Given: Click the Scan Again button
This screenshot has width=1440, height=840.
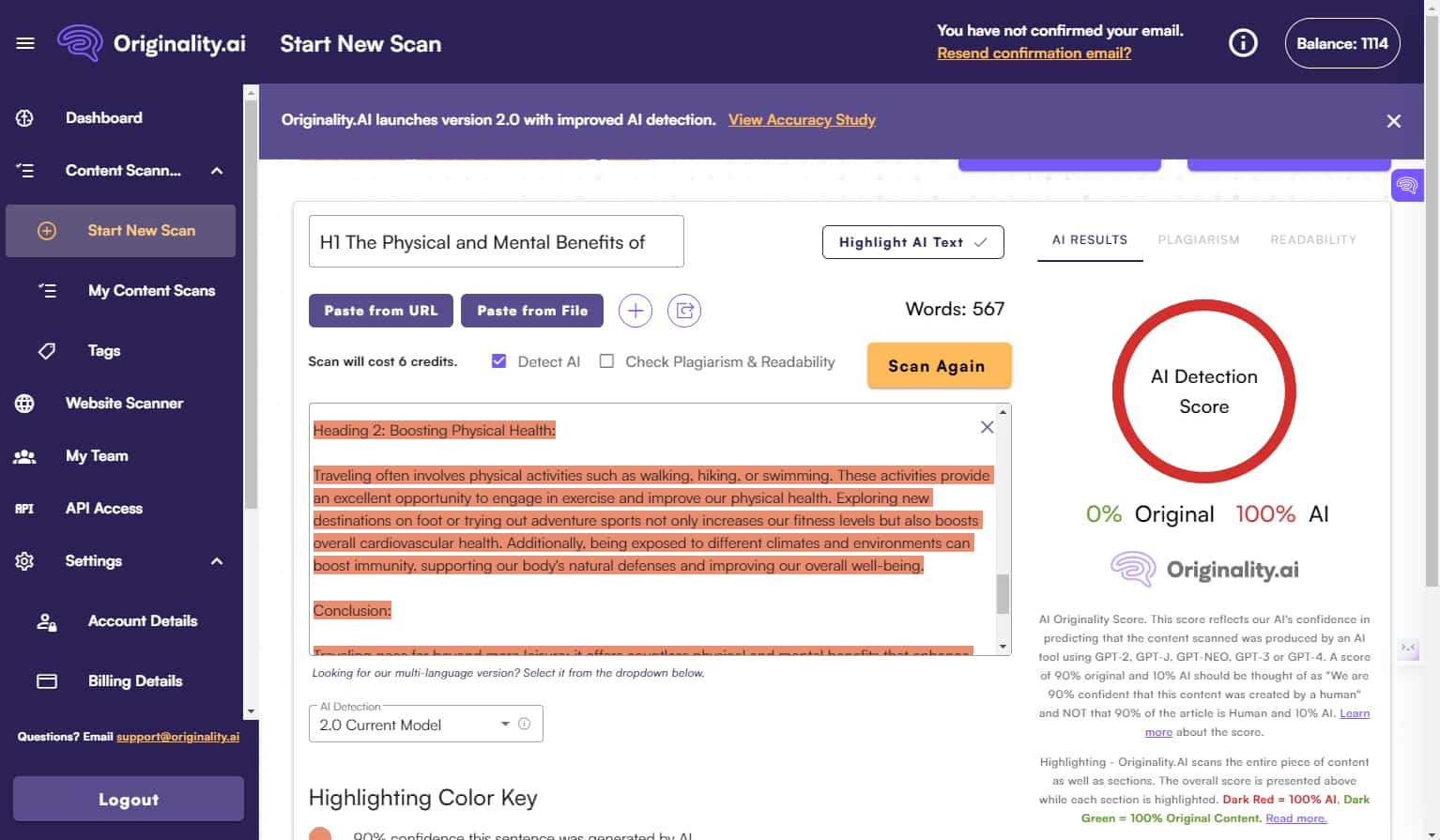Looking at the screenshot, I should click(939, 366).
